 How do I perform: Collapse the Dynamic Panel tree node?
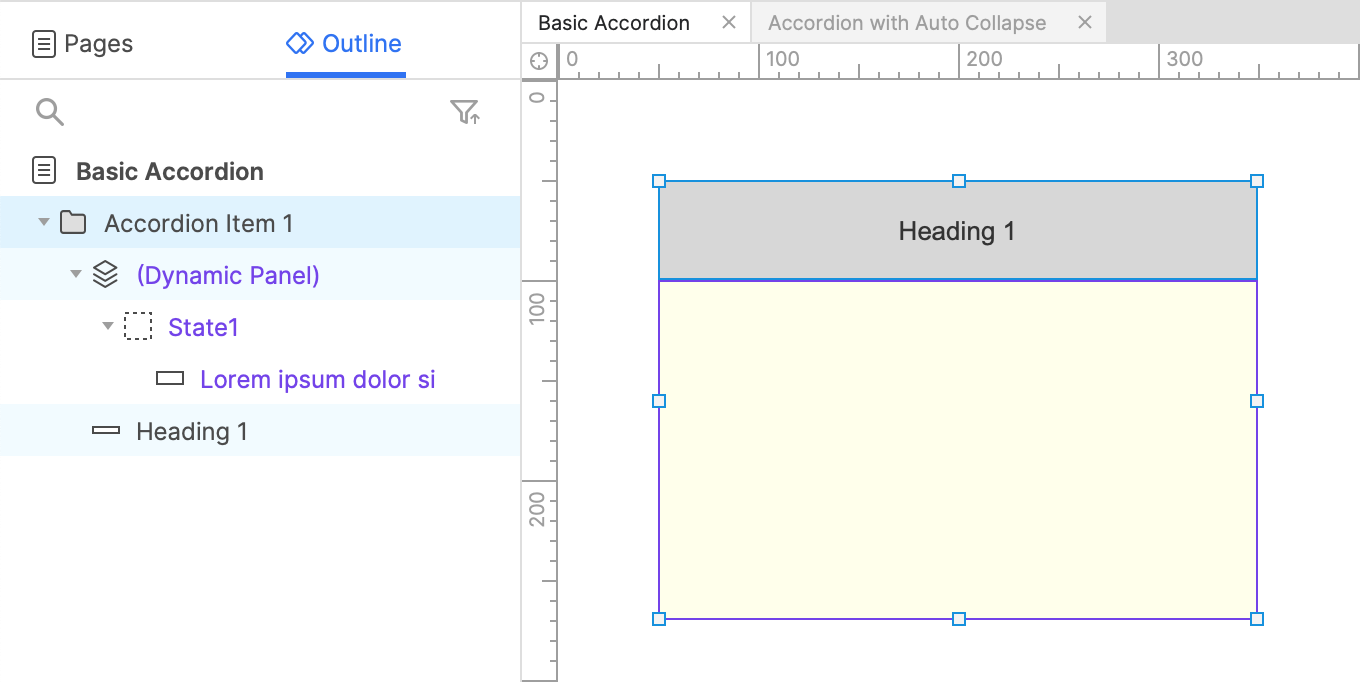click(75, 274)
